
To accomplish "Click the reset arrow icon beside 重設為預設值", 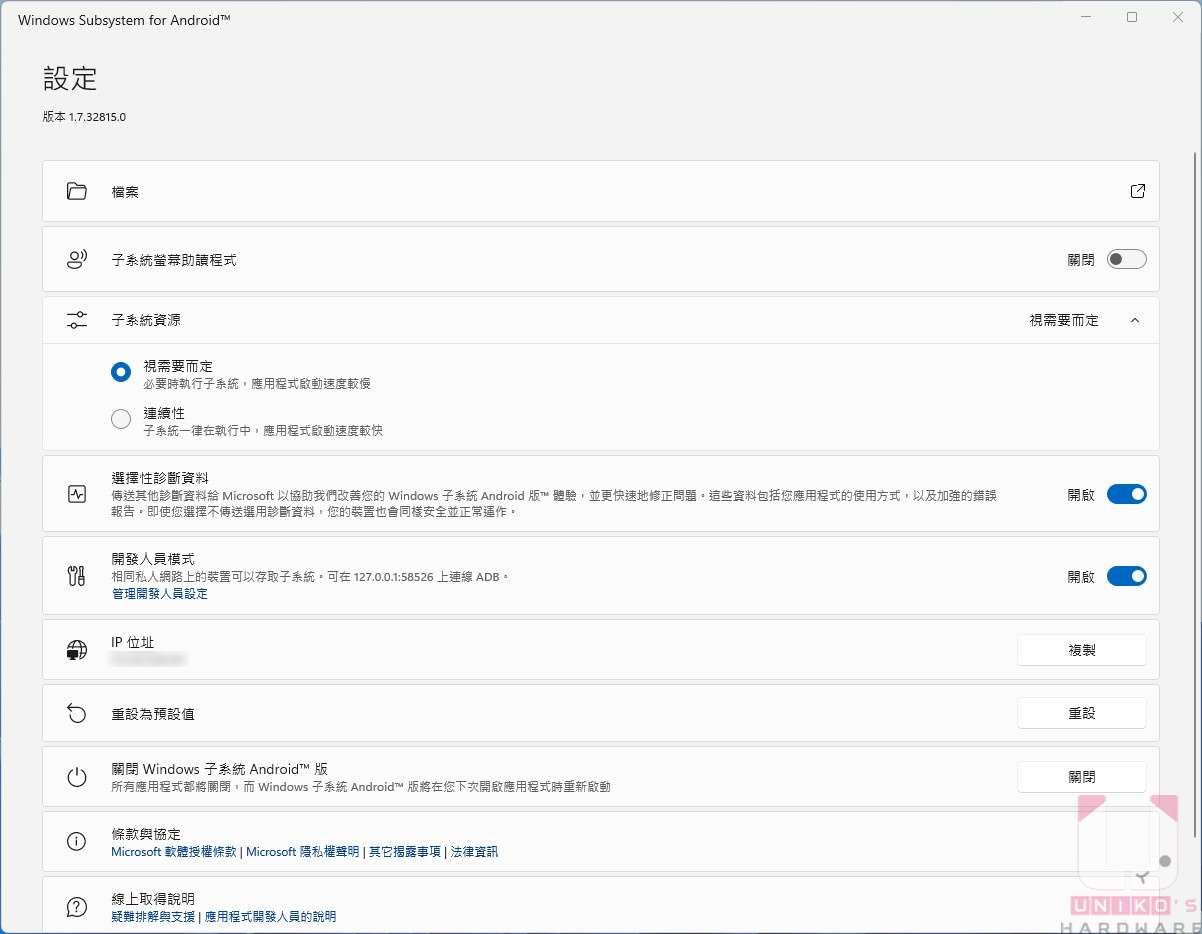I will pos(77,713).
